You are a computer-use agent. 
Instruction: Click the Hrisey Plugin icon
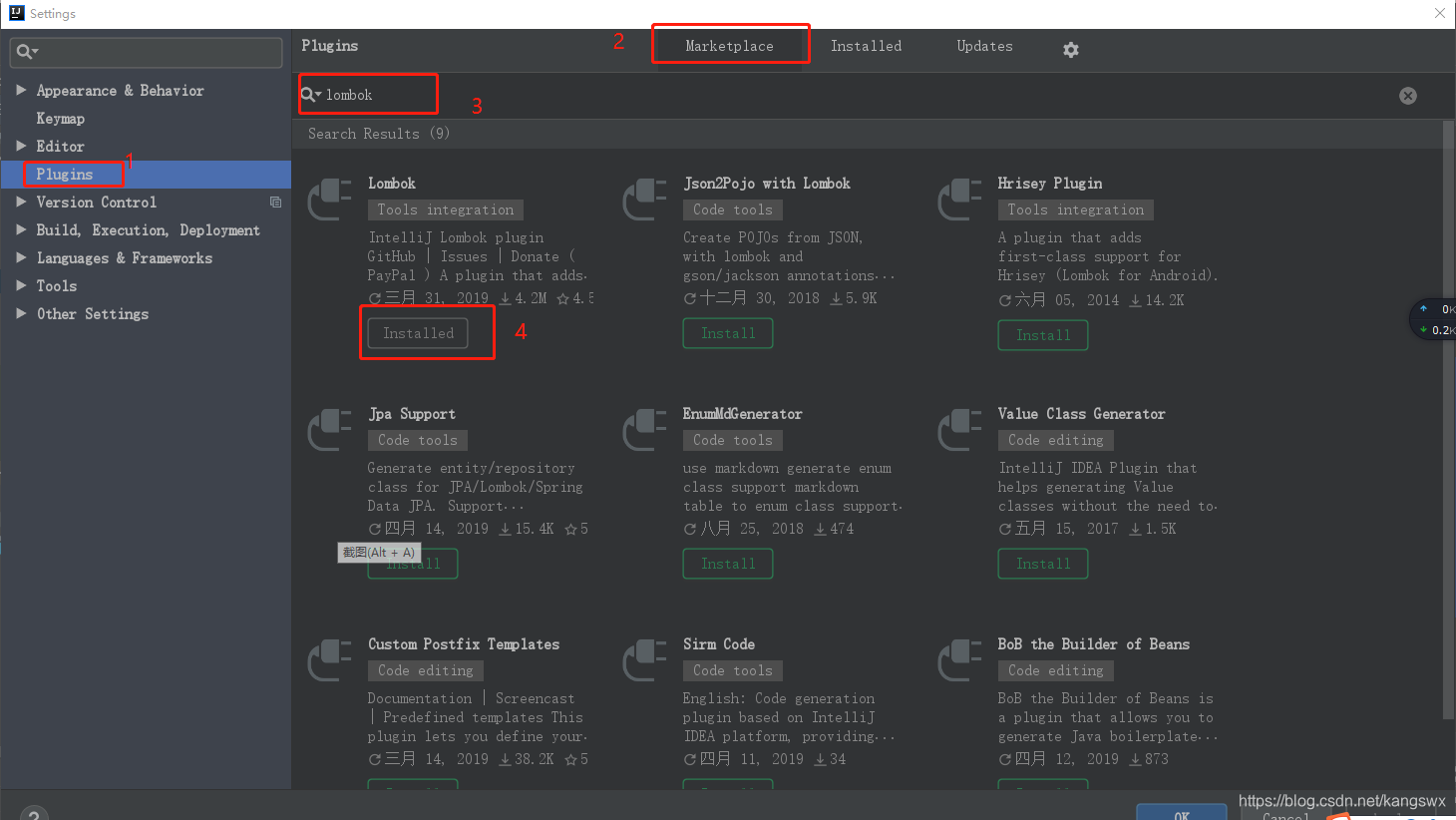(960, 200)
